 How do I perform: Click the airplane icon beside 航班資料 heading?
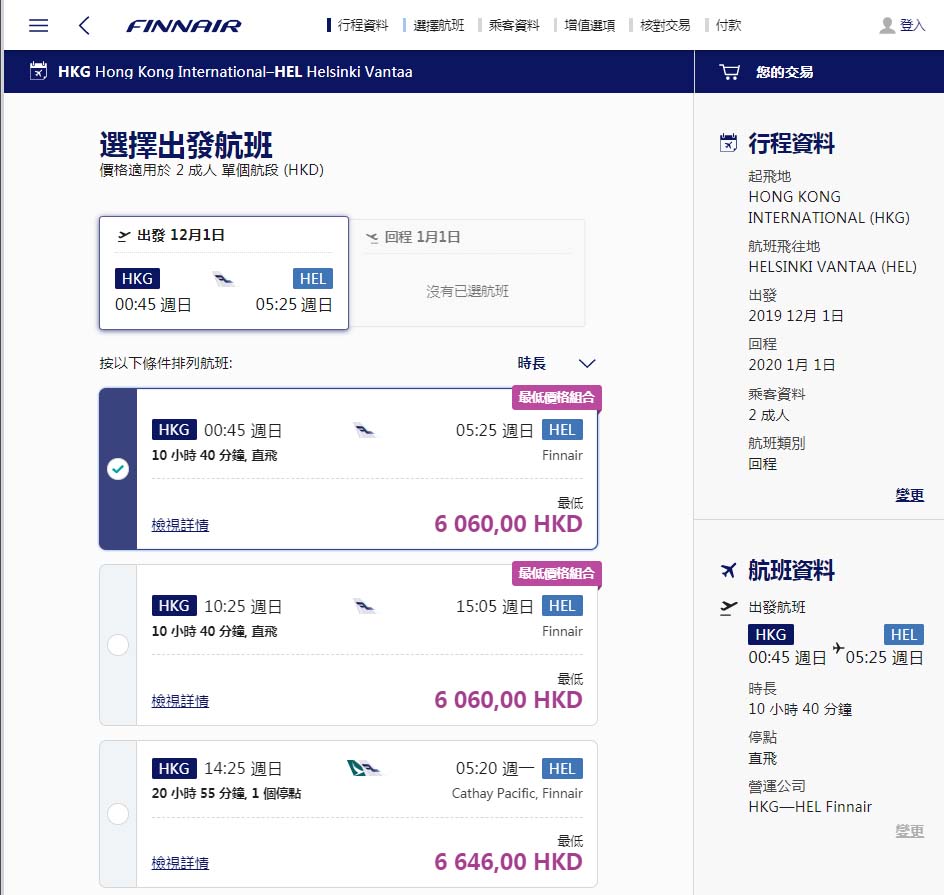pos(728,570)
